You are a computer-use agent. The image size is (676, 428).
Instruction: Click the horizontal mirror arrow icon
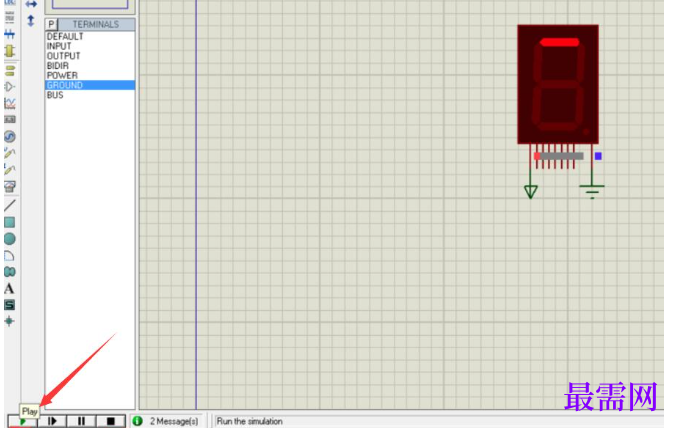point(31,4)
